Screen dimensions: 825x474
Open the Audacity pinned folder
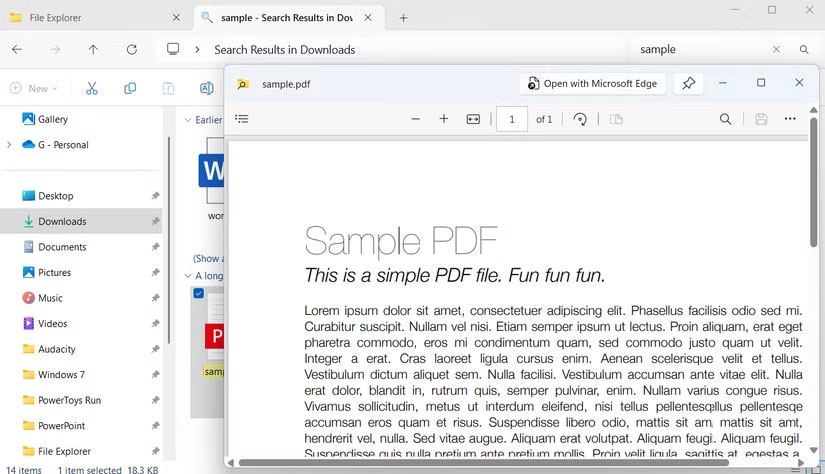(56, 349)
